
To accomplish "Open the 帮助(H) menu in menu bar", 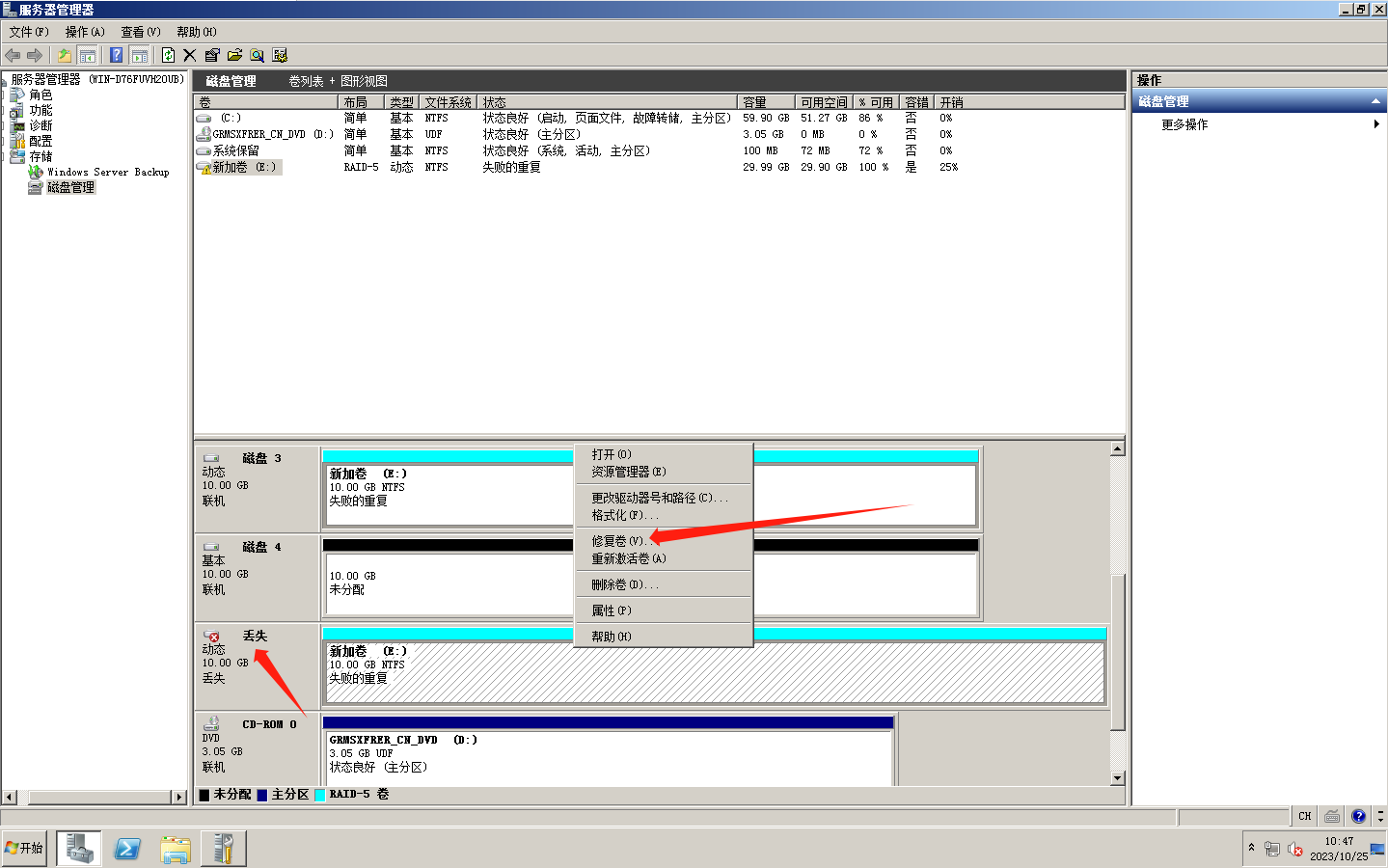I will pos(197,32).
